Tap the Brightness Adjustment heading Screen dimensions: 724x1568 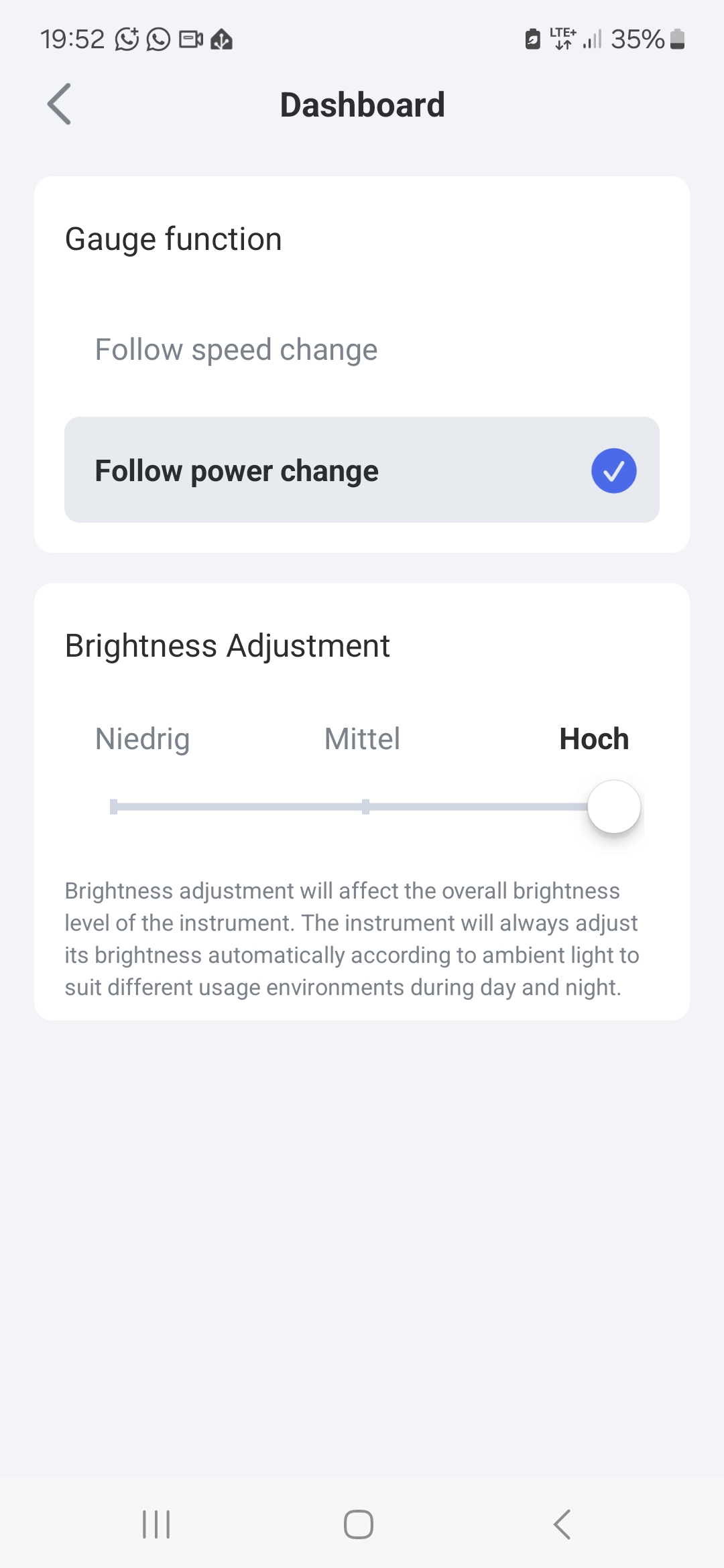click(227, 646)
